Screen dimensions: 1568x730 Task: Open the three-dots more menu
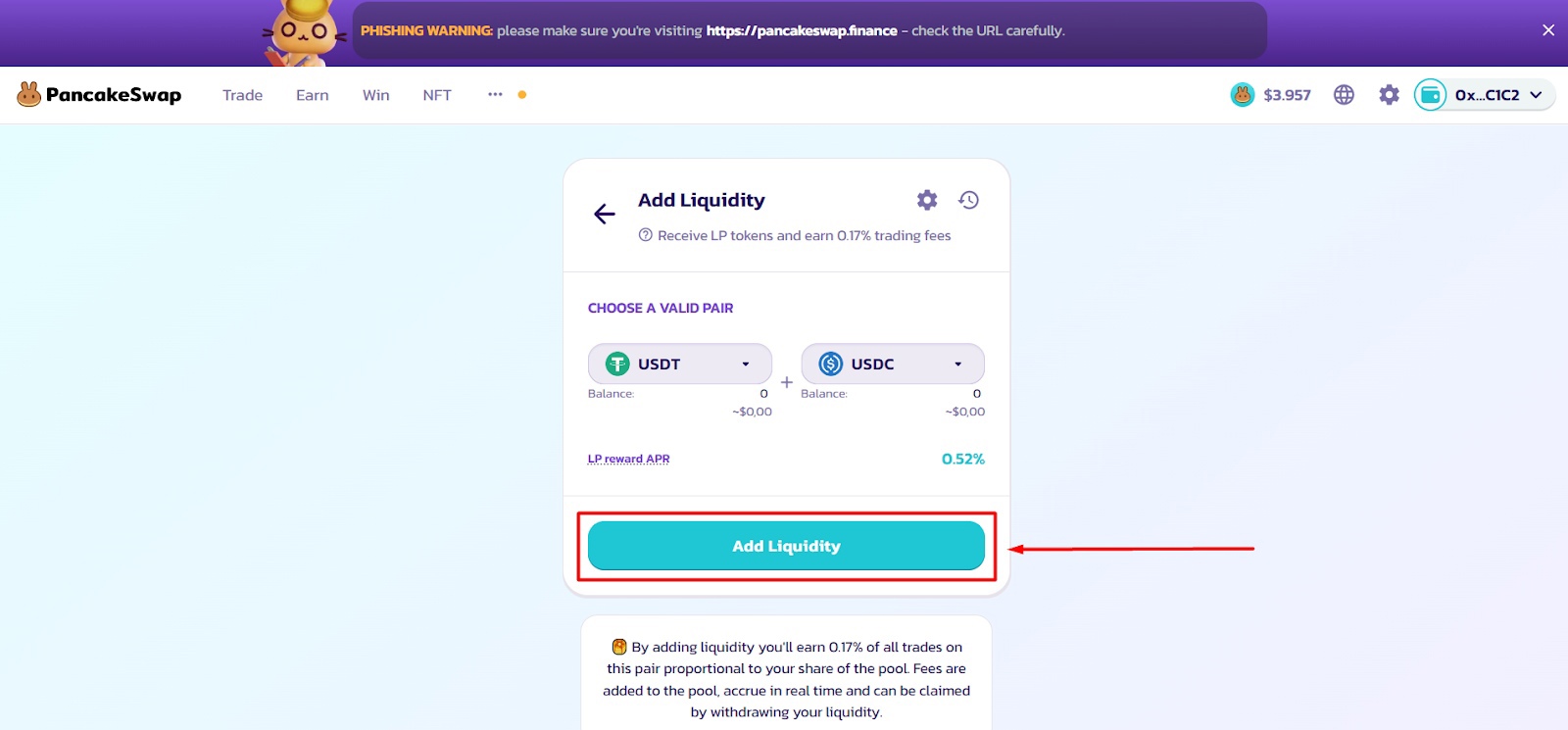(495, 95)
